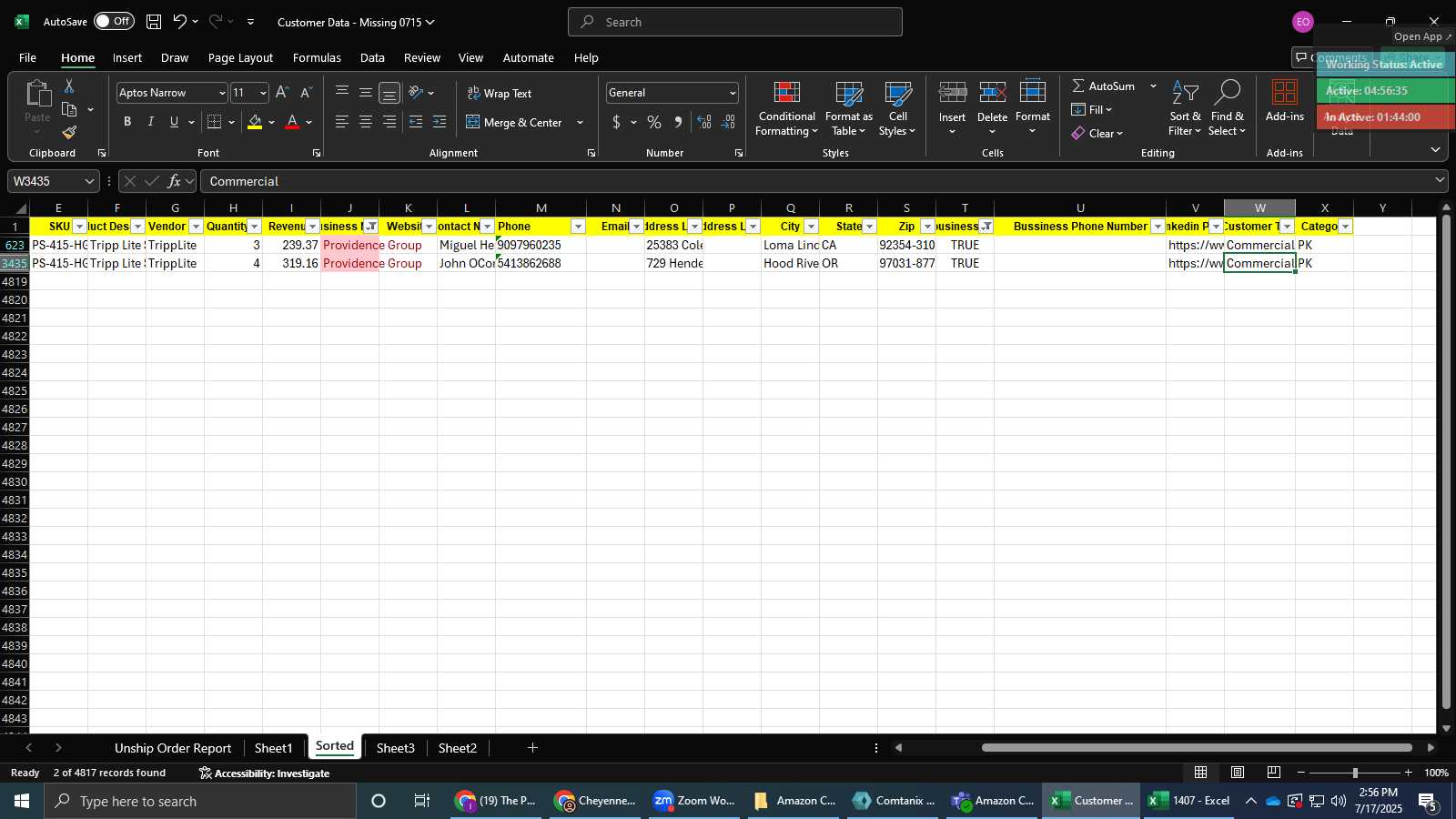Click Increase Indent icon
1456x819 pixels.
(440, 122)
